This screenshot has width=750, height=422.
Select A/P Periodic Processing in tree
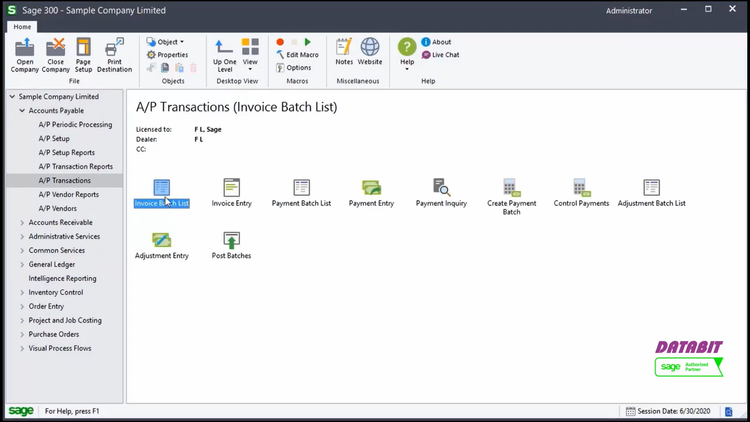click(75, 124)
